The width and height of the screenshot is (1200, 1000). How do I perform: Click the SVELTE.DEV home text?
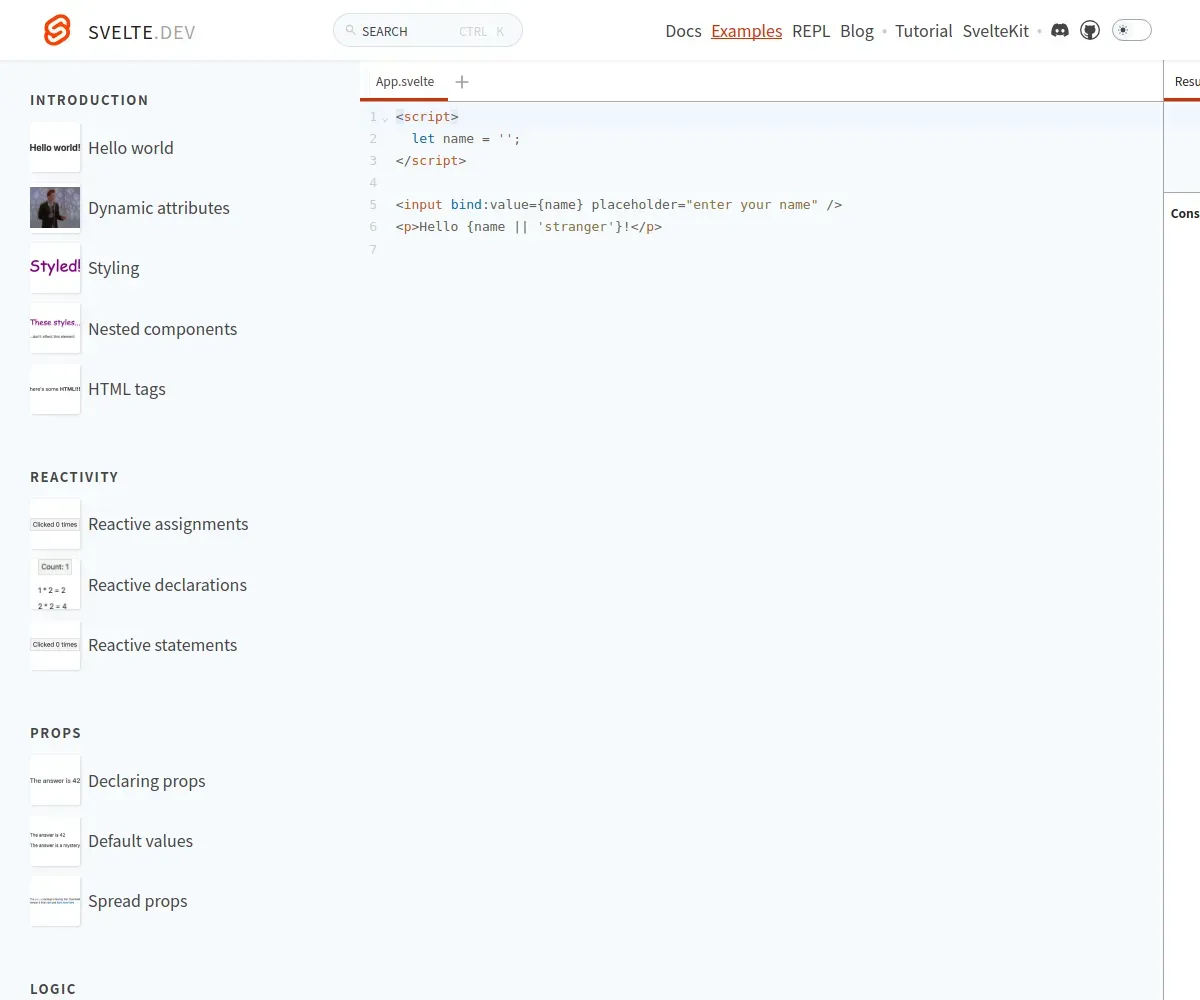[x=142, y=32]
